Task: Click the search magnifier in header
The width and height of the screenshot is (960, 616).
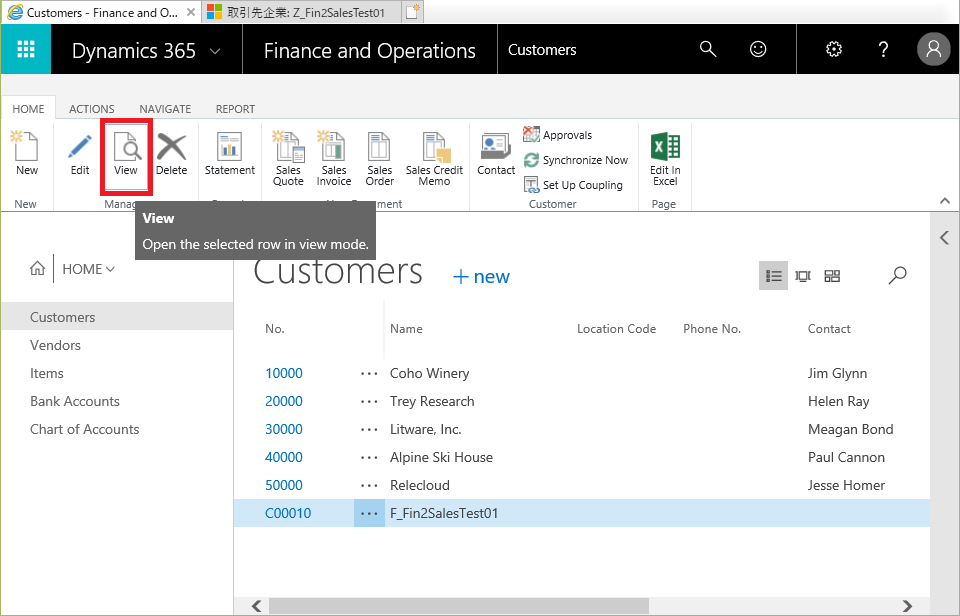Action: (x=708, y=49)
